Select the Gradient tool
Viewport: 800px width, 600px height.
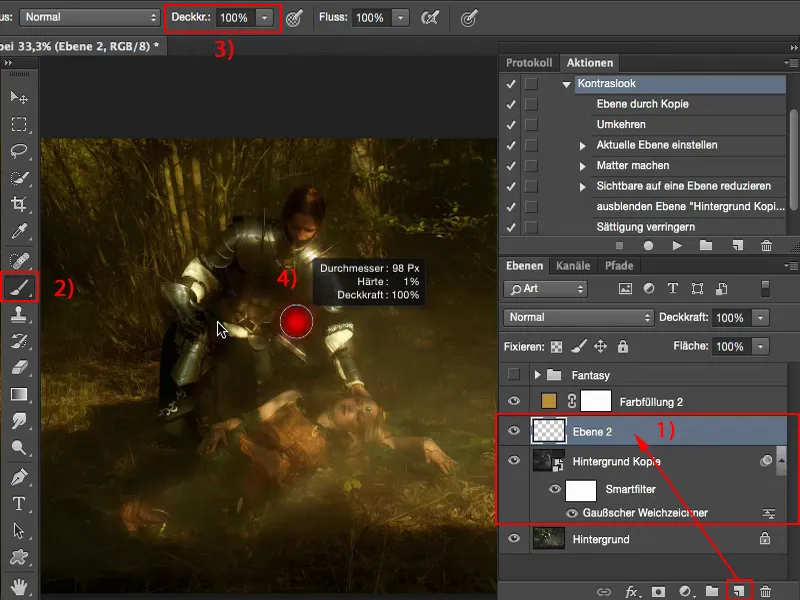point(19,394)
